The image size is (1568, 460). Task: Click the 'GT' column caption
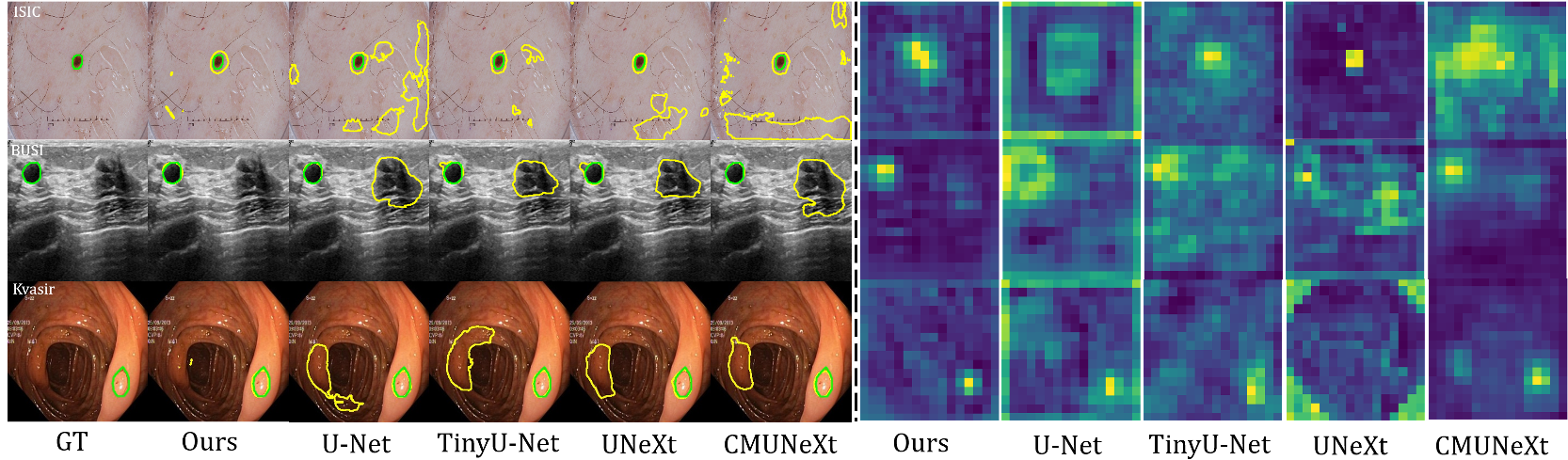click(x=72, y=441)
